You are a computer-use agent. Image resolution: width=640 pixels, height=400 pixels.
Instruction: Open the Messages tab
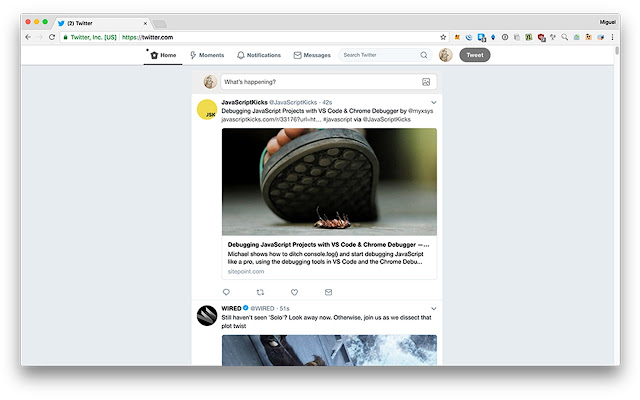312,55
